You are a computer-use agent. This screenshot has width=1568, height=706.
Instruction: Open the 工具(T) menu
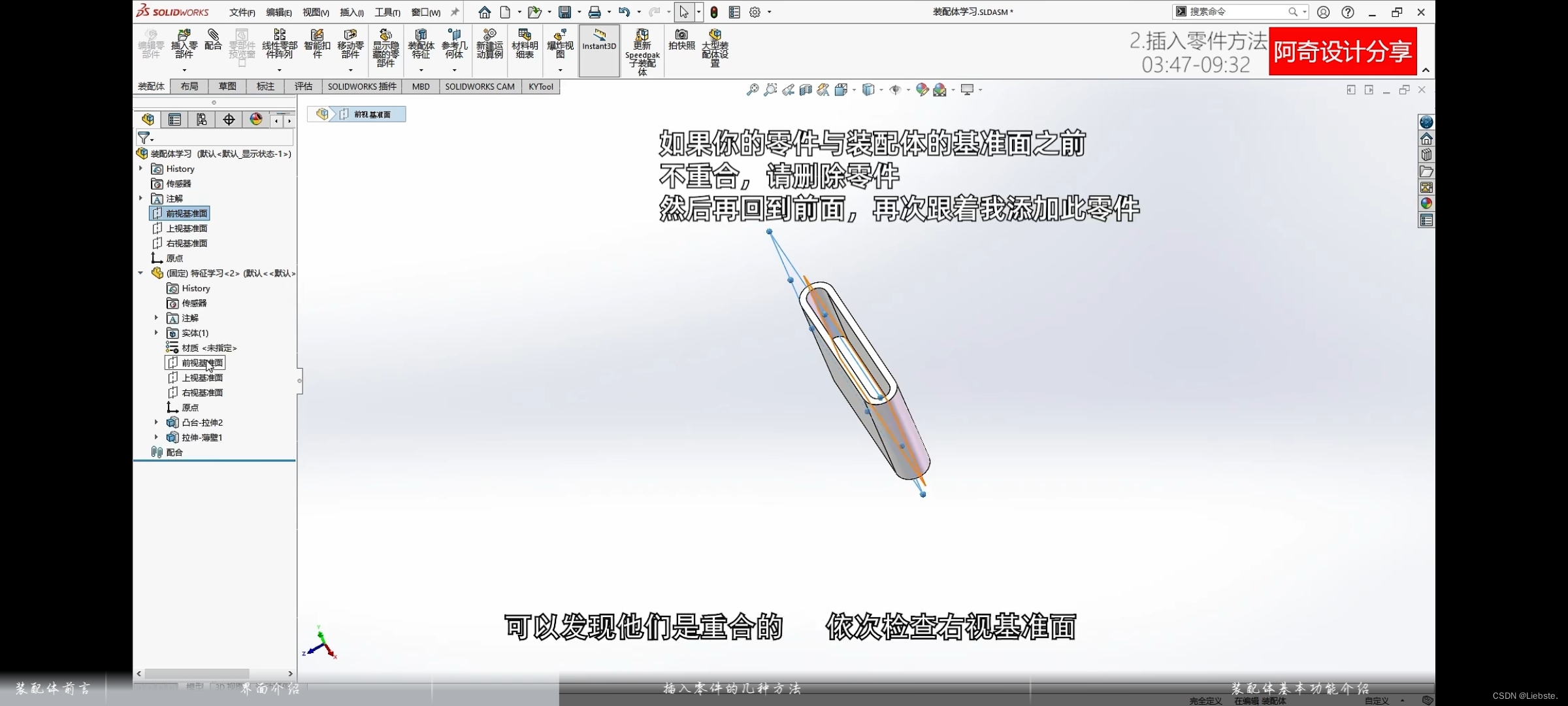(387, 12)
